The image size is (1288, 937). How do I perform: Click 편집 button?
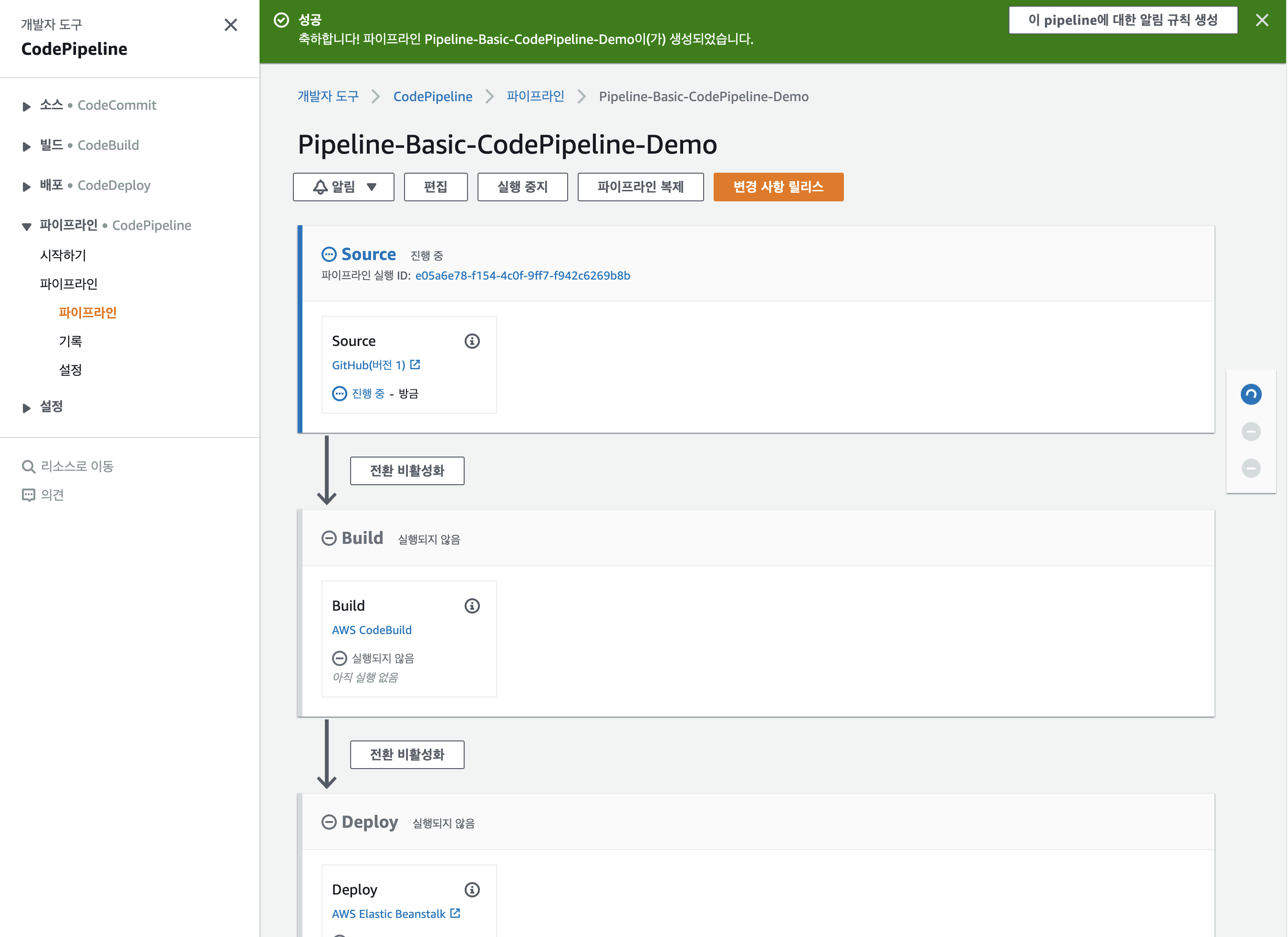(x=436, y=187)
